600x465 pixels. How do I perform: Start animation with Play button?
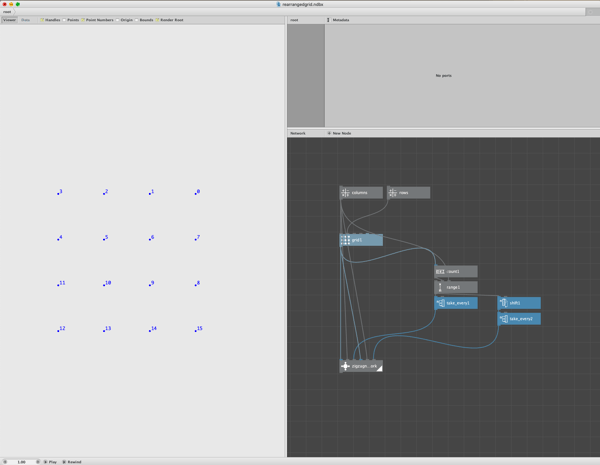(x=50, y=462)
